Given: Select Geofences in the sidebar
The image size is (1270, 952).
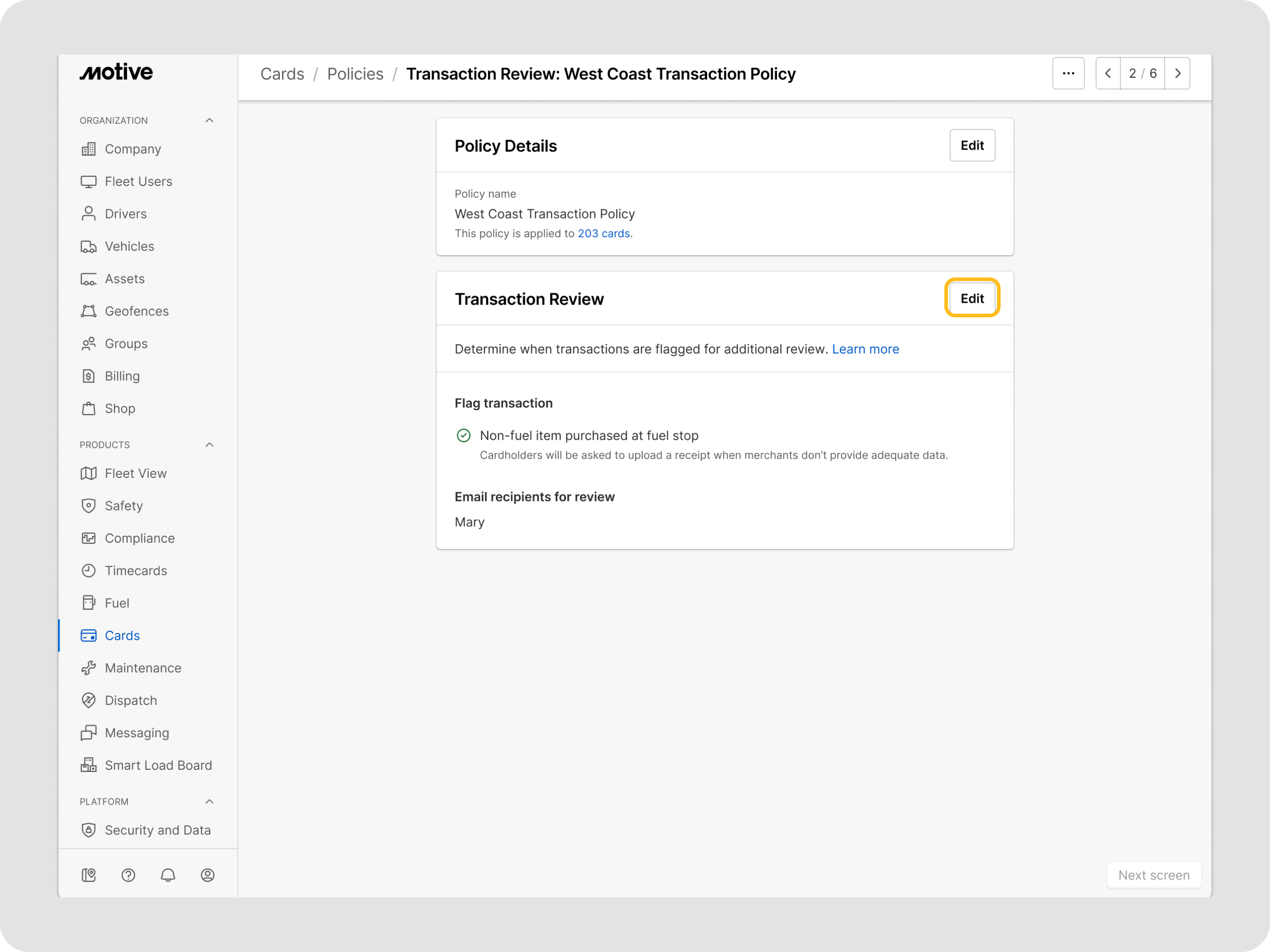Looking at the screenshot, I should [137, 311].
